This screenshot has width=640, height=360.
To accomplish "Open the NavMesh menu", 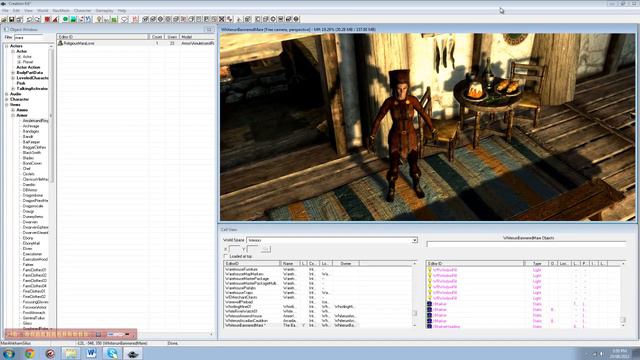I will (x=61, y=11).
